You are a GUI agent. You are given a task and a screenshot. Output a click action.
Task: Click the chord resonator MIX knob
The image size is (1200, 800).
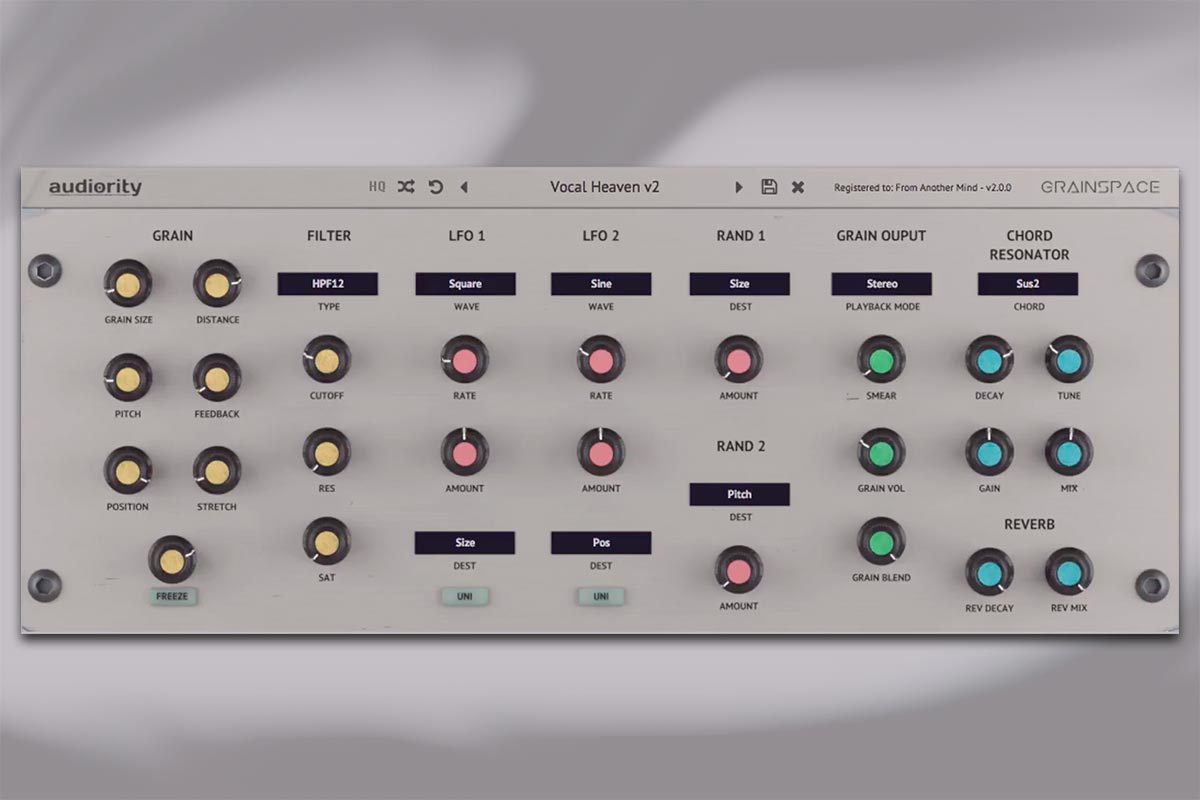tap(1069, 453)
